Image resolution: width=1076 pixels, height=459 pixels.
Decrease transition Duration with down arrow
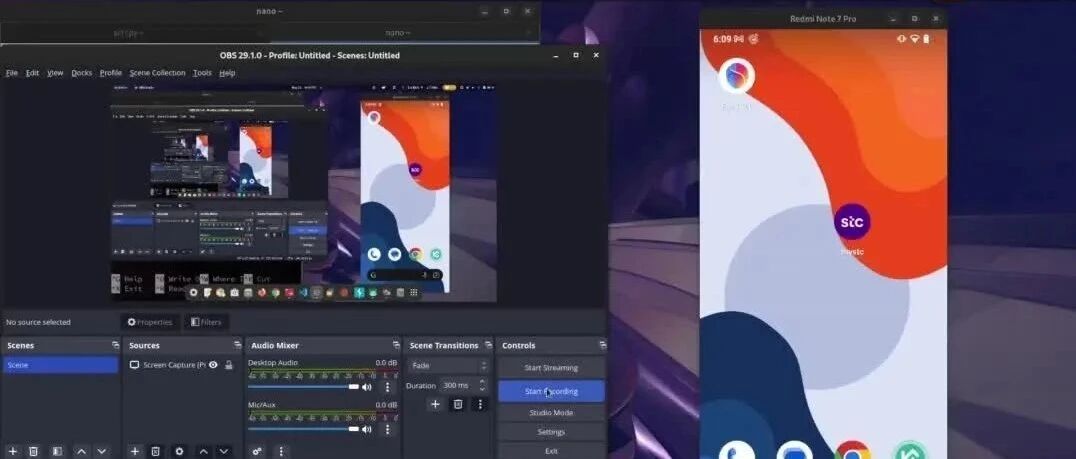(x=482, y=390)
